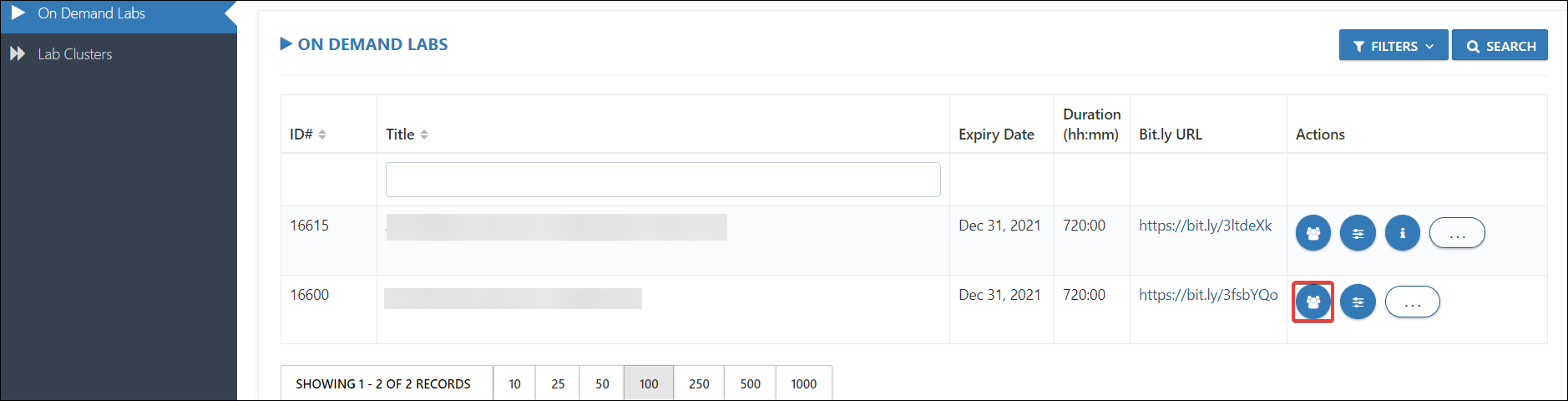1568x401 pixels.
Task: Open settings sliders icon for lab 16615
Action: (1358, 233)
